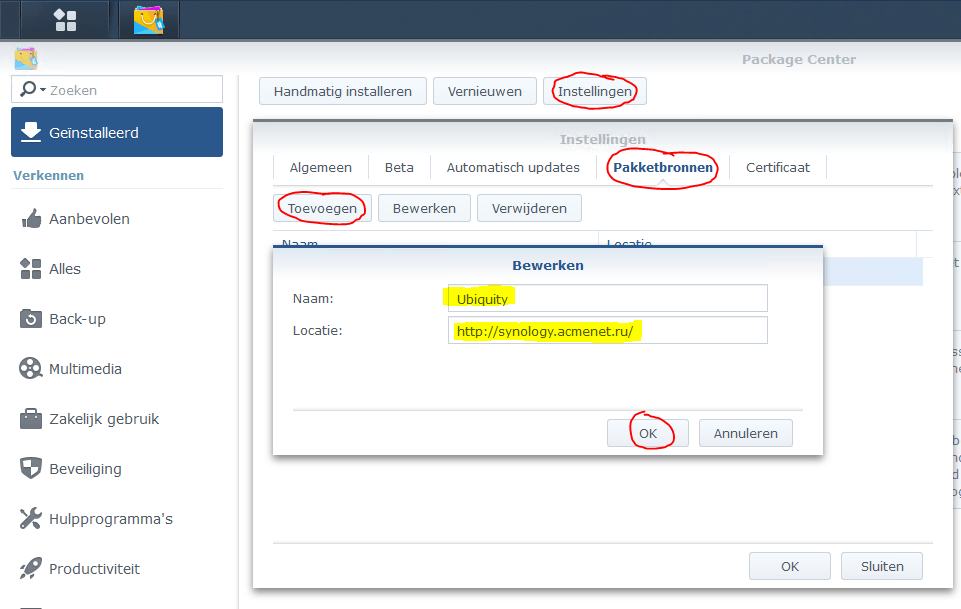Click the Package Center window title icon

[x=26, y=59]
